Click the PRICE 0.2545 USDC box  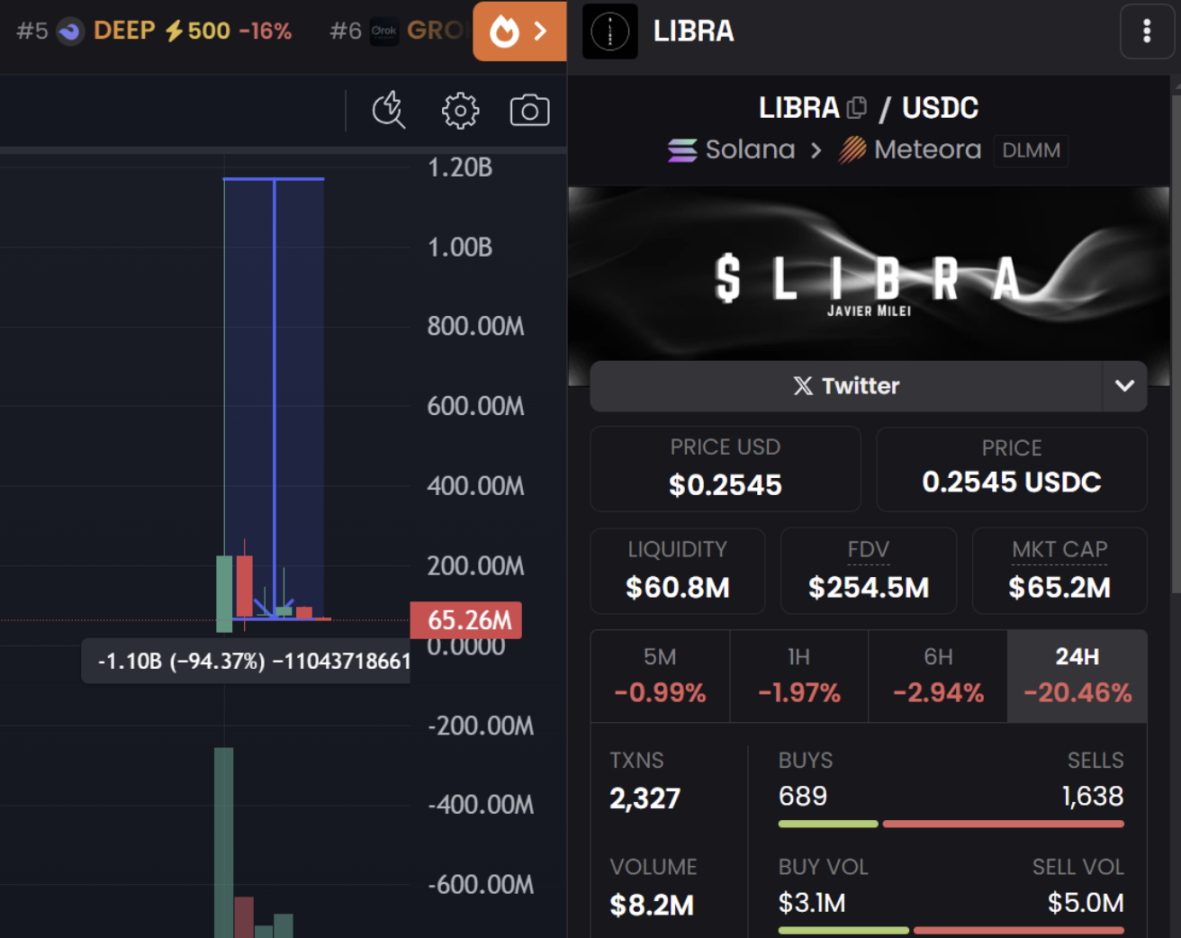pyautogui.click(x=1011, y=469)
